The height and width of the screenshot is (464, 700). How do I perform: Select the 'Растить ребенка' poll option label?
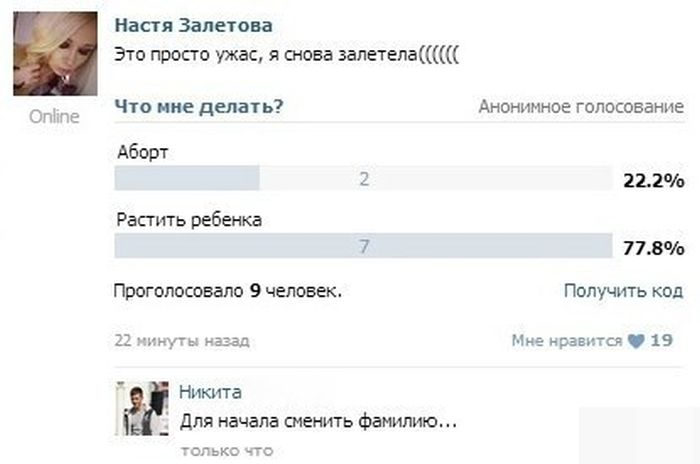tap(189, 220)
